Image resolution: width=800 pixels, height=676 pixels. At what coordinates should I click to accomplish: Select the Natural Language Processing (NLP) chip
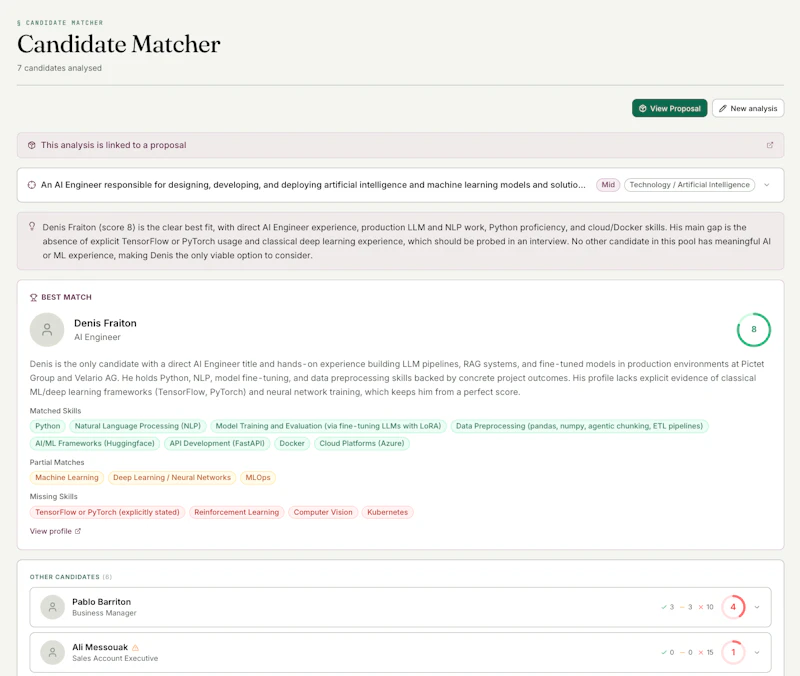pyautogui.click(x=138, y=426)
